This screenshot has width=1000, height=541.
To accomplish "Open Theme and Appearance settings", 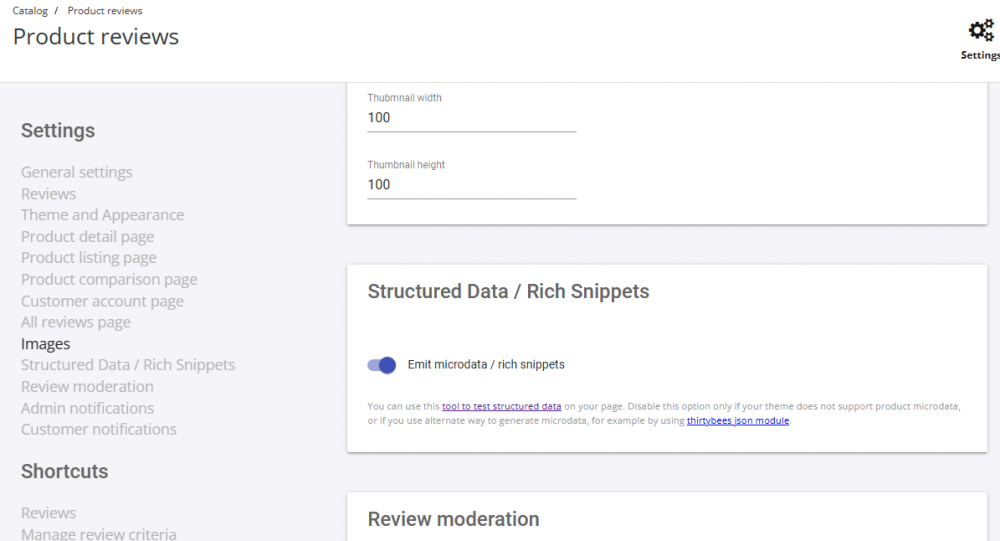I will pyautogui.click(x=102, y=215).
